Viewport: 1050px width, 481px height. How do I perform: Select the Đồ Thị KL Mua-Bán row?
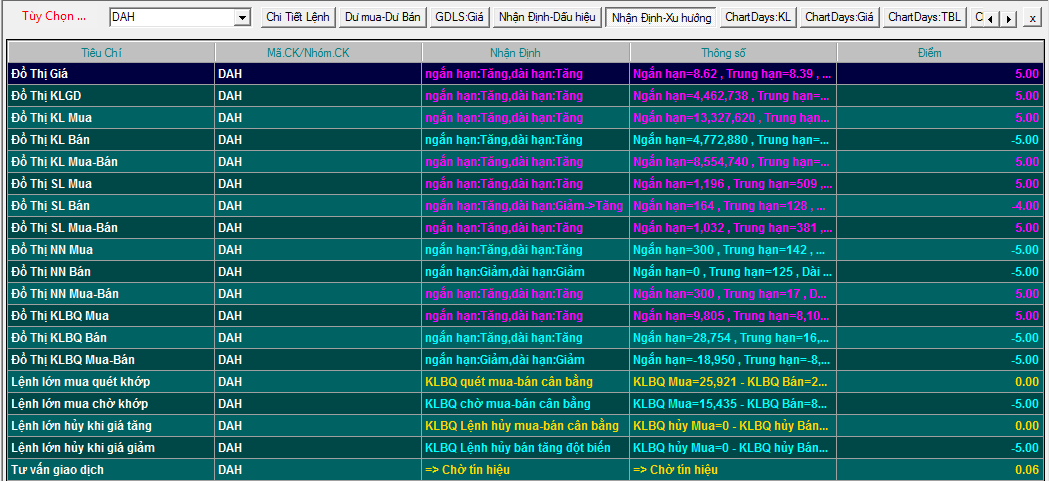click(x=526, y=161)
